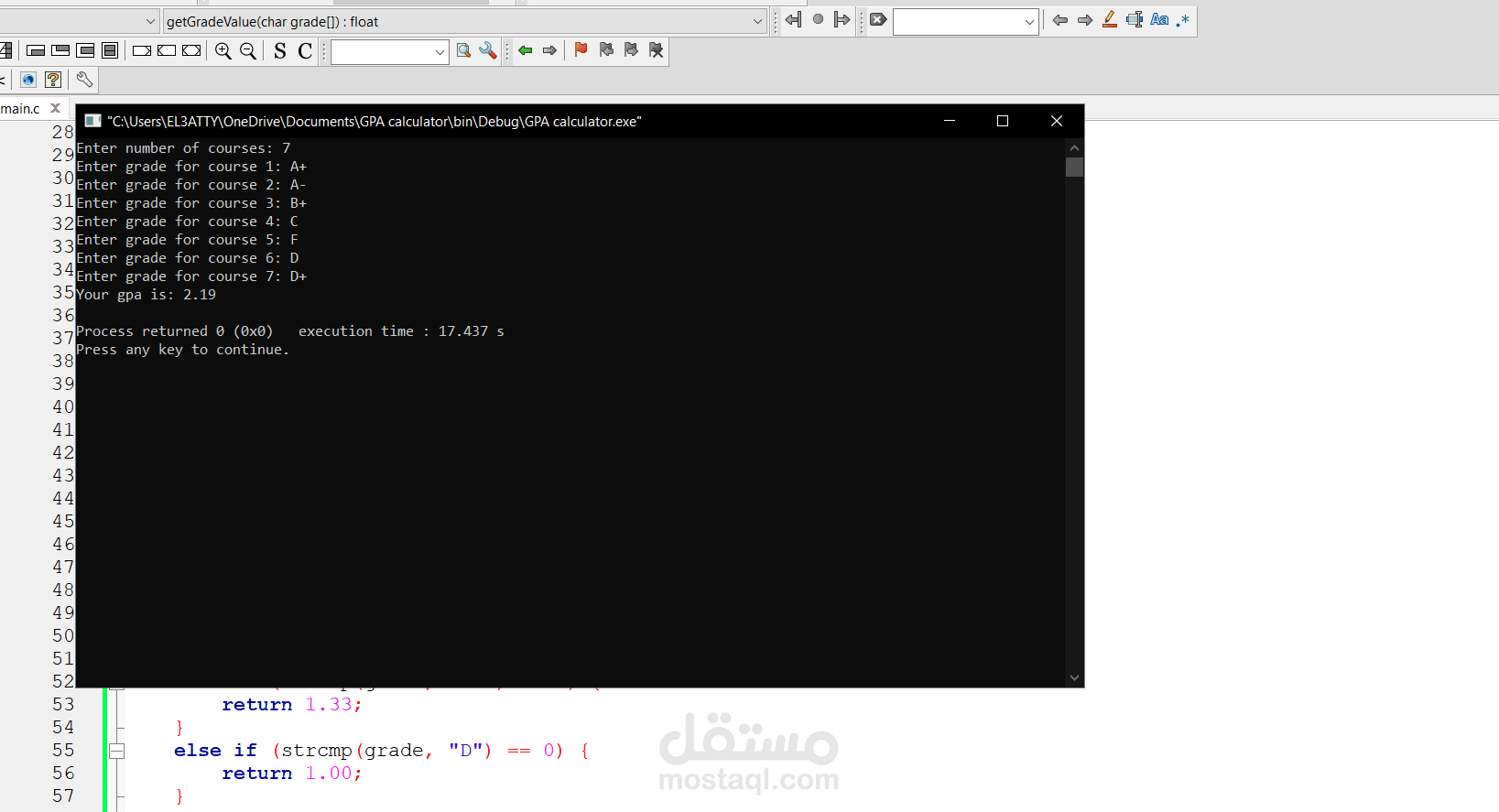Jump forward with the gray right arrow
This screenshot has height=812, width=1499.
tap(549, 51)
